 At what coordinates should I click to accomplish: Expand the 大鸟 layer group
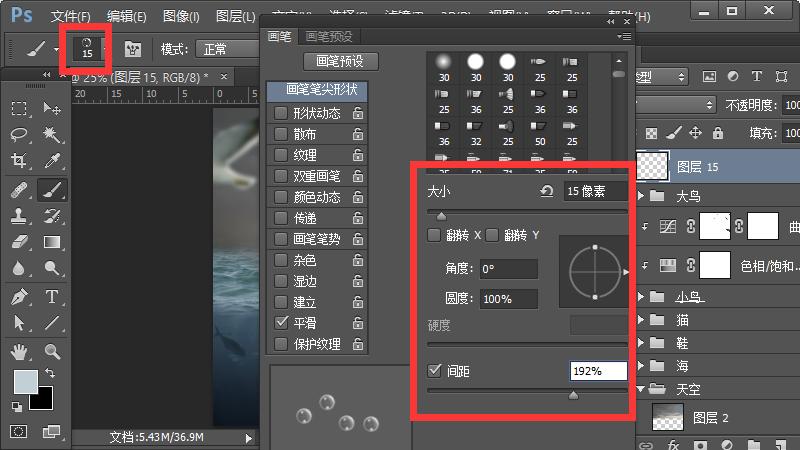click(x=642, y=196)
